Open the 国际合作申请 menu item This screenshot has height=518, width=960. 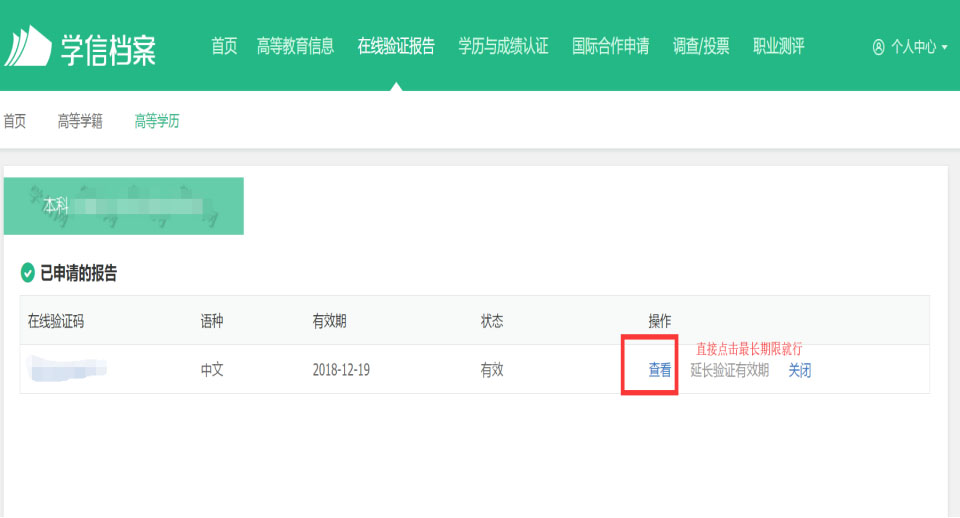click(610, 46)
